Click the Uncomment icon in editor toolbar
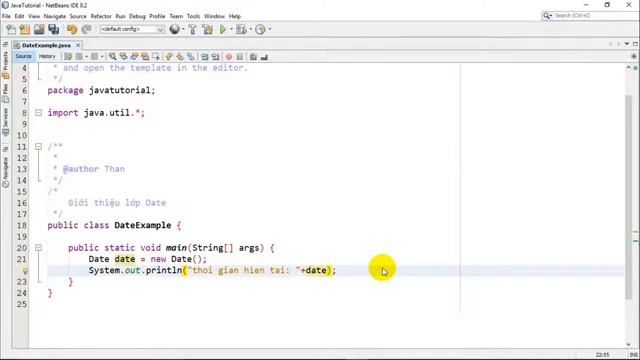The width and height of the screenshot is (640, 360). click(264, 57)
